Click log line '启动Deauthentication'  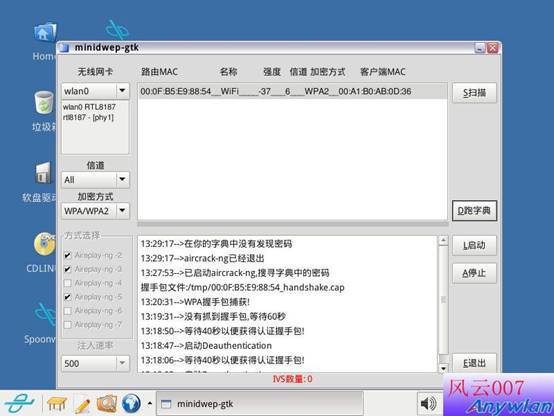[x=206, y=346]
